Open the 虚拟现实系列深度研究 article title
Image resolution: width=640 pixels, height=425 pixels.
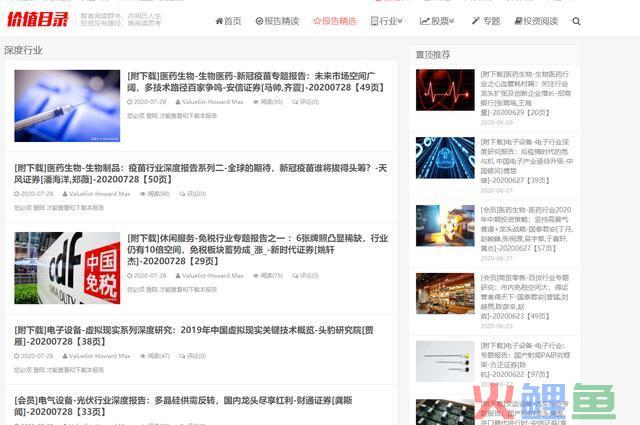[x=194, y=336]
